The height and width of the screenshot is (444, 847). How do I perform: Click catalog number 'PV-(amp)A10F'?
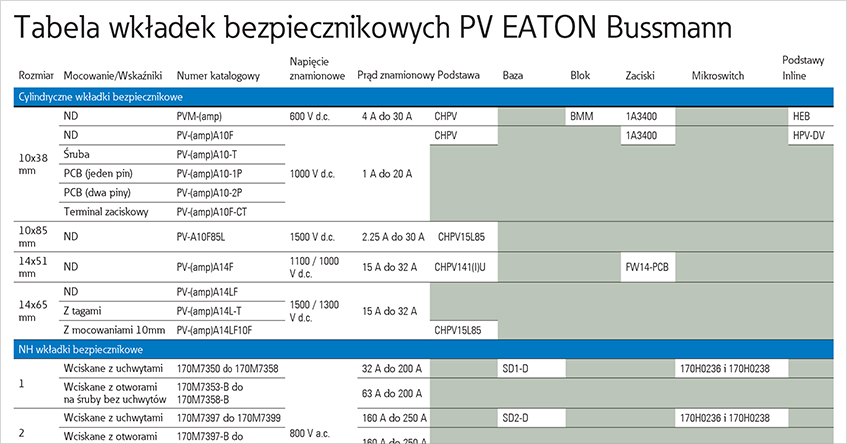pos(205,136)
